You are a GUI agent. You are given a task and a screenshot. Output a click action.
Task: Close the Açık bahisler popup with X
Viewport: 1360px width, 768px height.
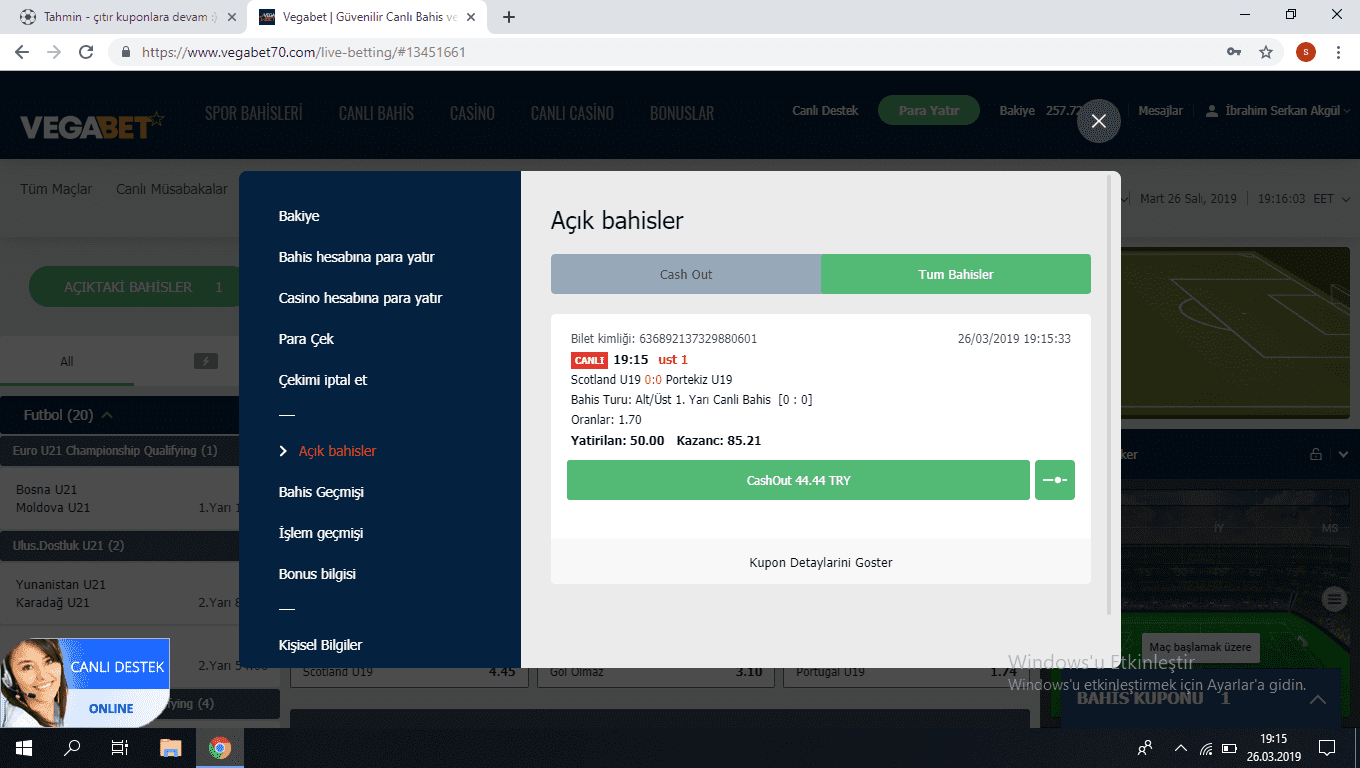[1099, 121]
